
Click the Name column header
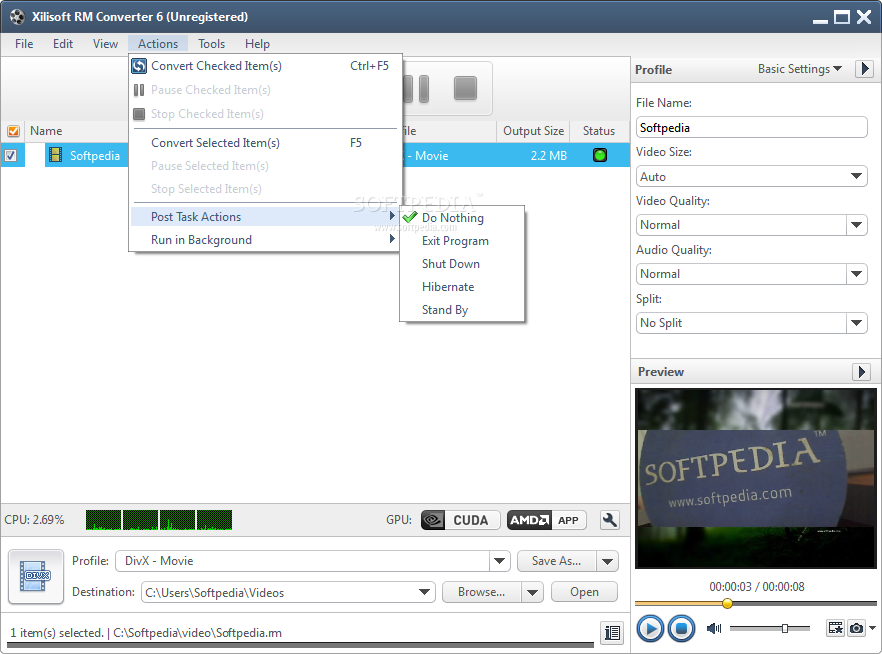point(46,131)
